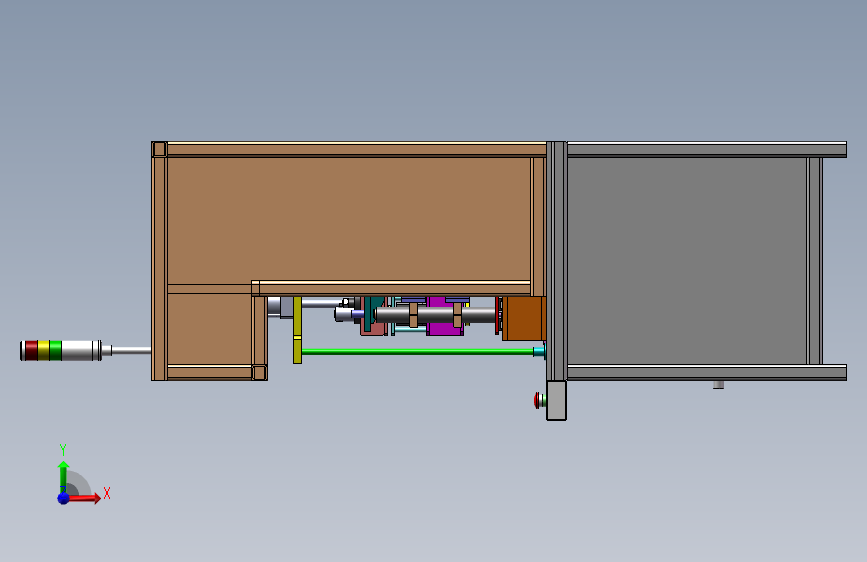This screenshot has height=562, width=867.
Task: Click the blue Z axis ball of triad
Action: coord(64,498)
